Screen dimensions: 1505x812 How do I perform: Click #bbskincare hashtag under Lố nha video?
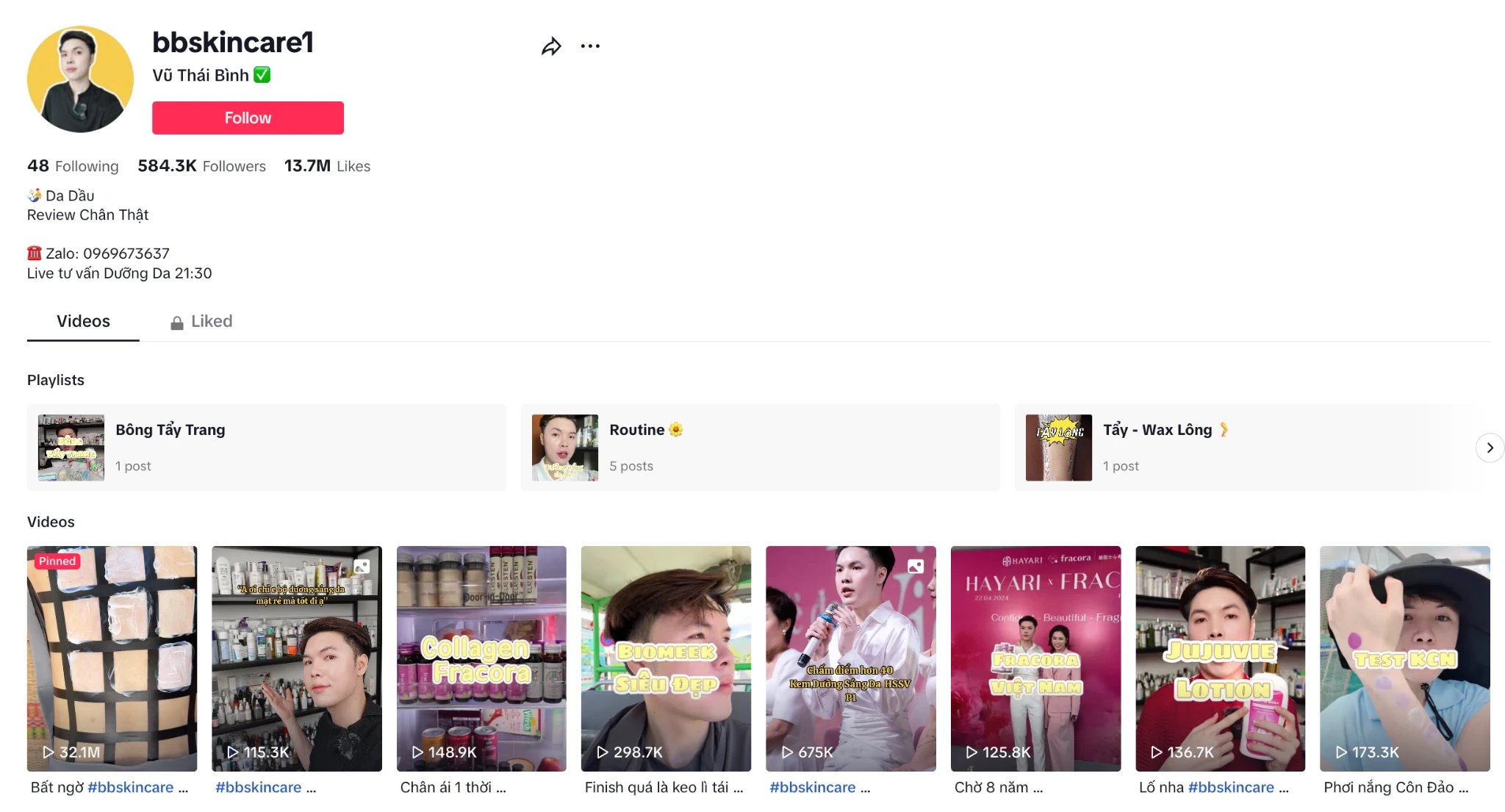click(x=1231, y=788)
